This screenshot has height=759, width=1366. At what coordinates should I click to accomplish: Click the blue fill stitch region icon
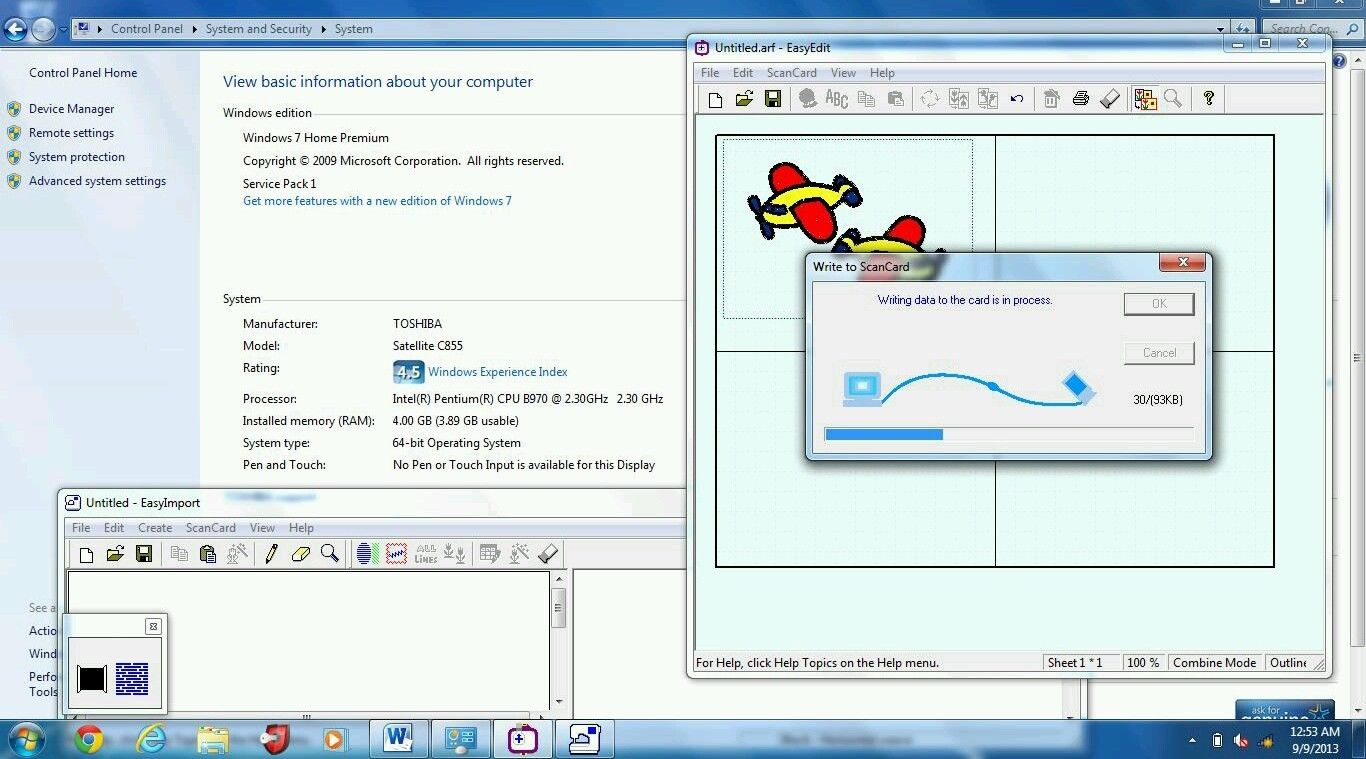click(x=367, y=554)
